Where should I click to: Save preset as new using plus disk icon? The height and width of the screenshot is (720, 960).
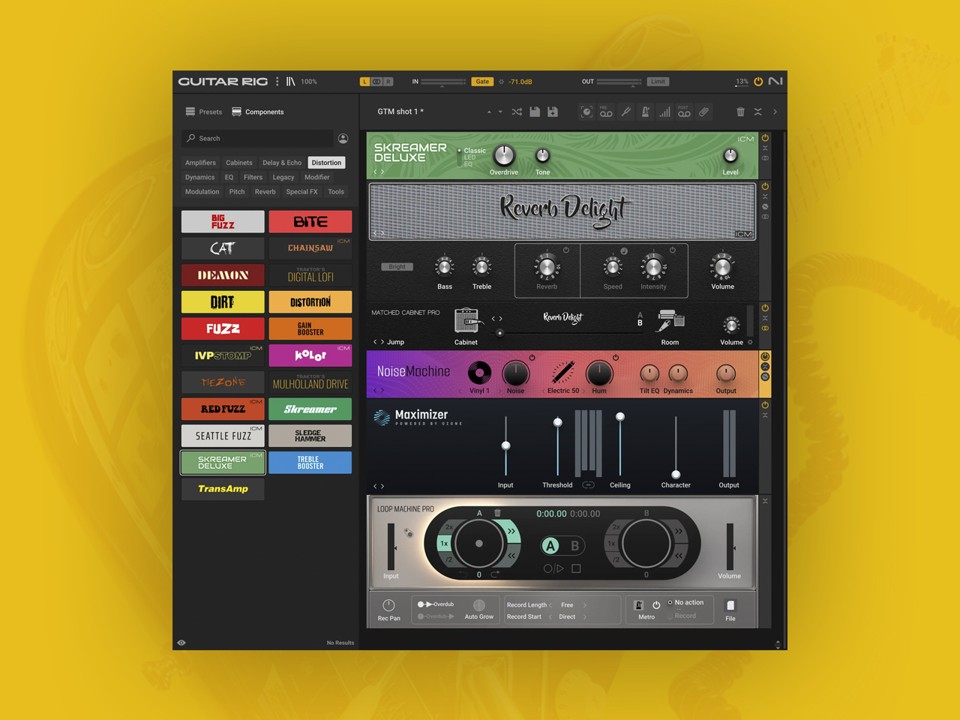[x=552, y=111]
